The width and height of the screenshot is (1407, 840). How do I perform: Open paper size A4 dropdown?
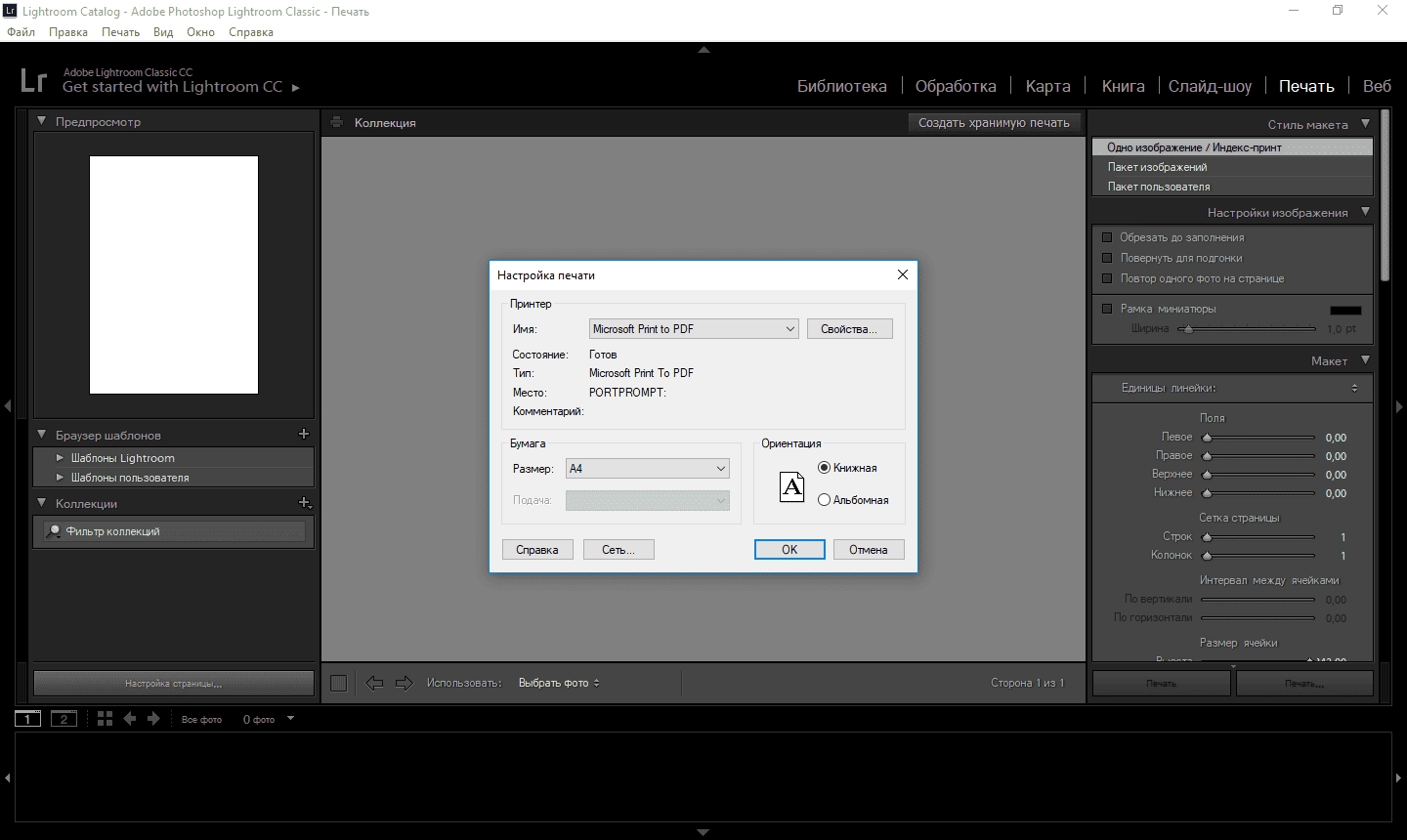pyautogui.click(x=648, y=469)
